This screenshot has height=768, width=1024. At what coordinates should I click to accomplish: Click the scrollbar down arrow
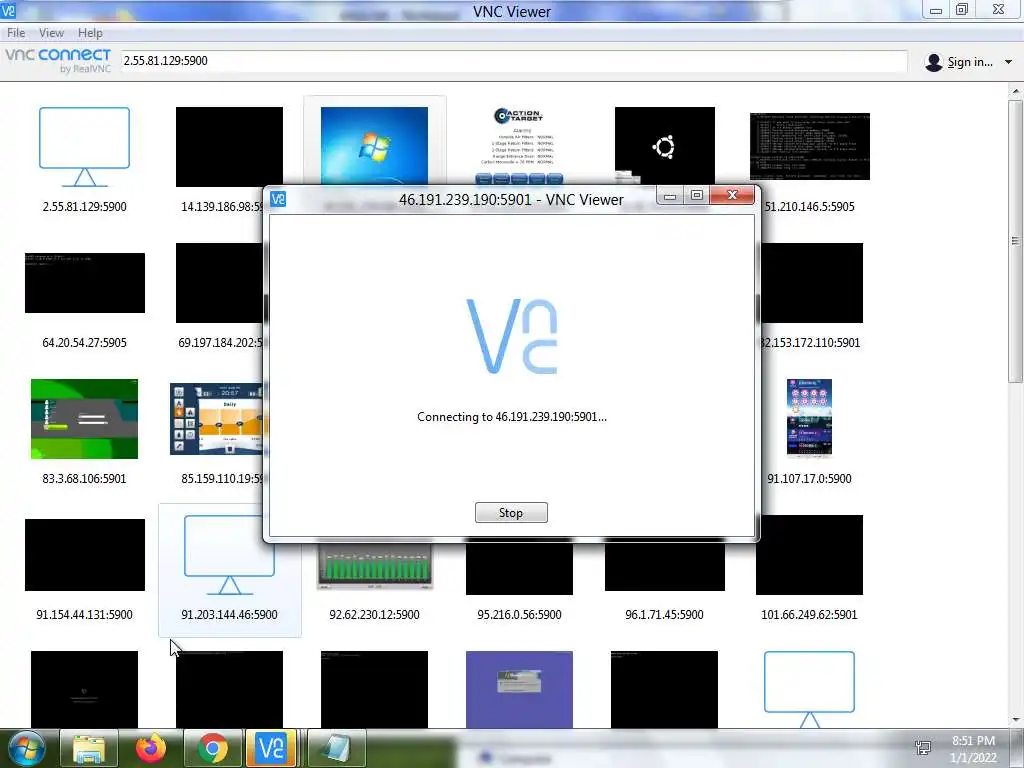(x=1015, y=720)
